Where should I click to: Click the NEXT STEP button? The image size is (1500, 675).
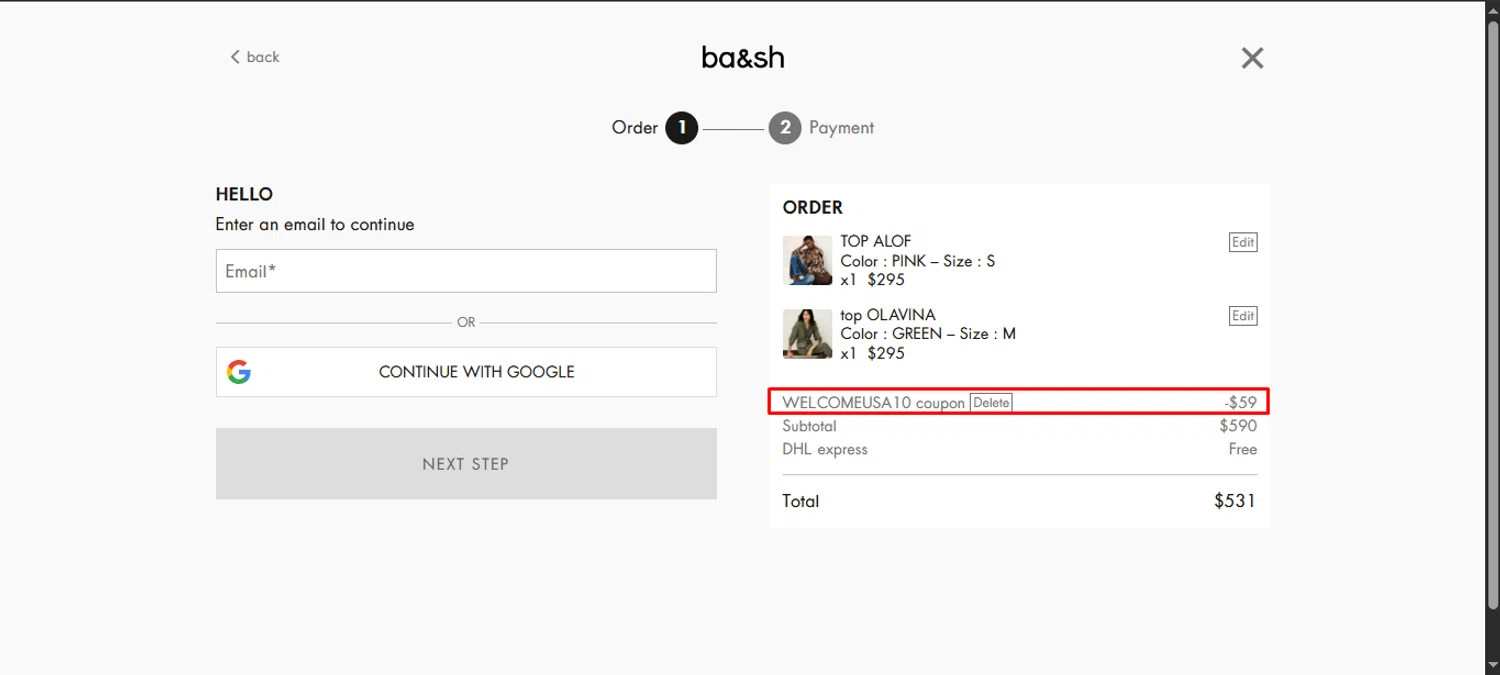point(466,464)
